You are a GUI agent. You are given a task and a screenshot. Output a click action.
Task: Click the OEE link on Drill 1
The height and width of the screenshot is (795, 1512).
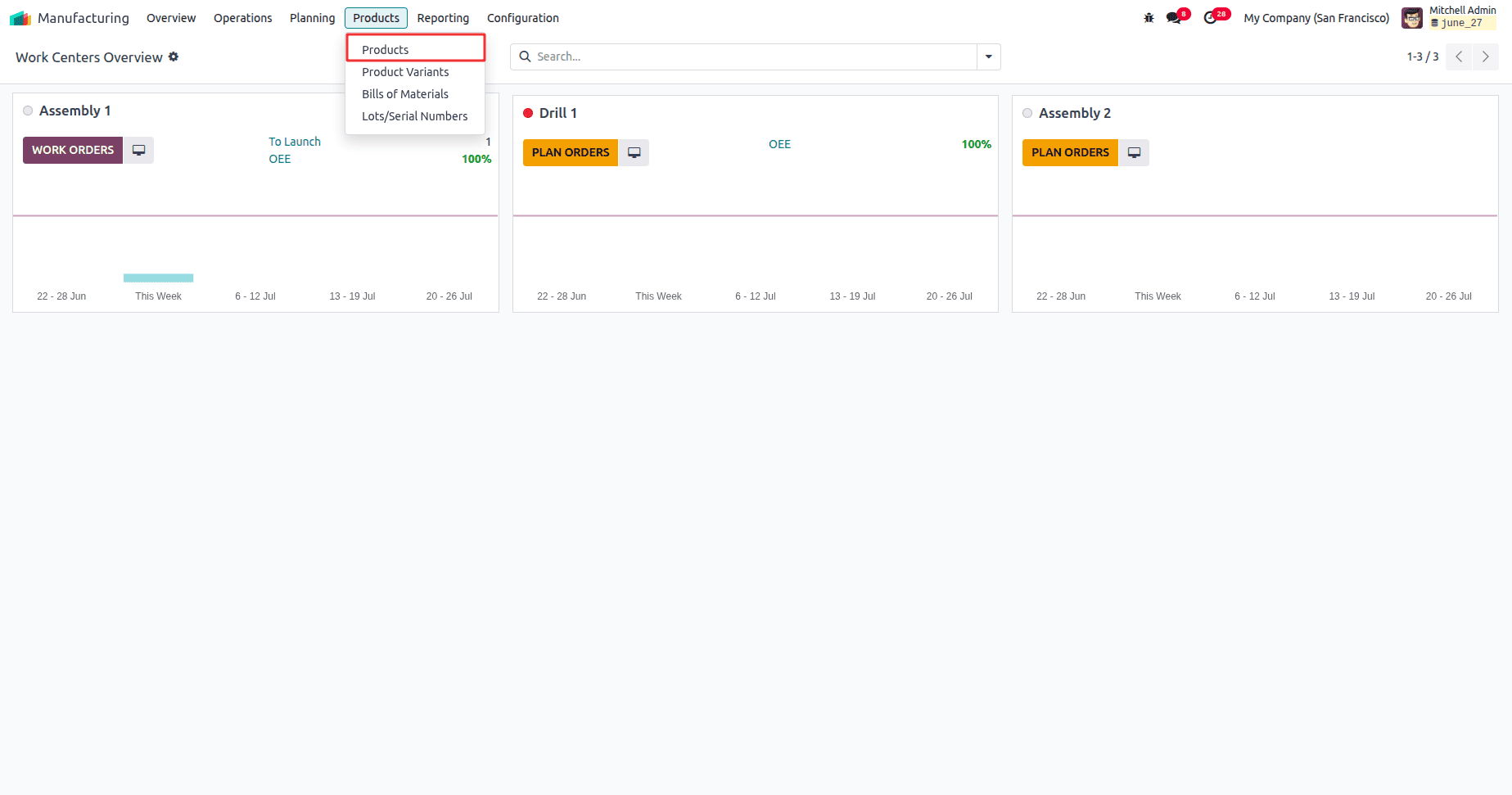[x=779, y=144]
